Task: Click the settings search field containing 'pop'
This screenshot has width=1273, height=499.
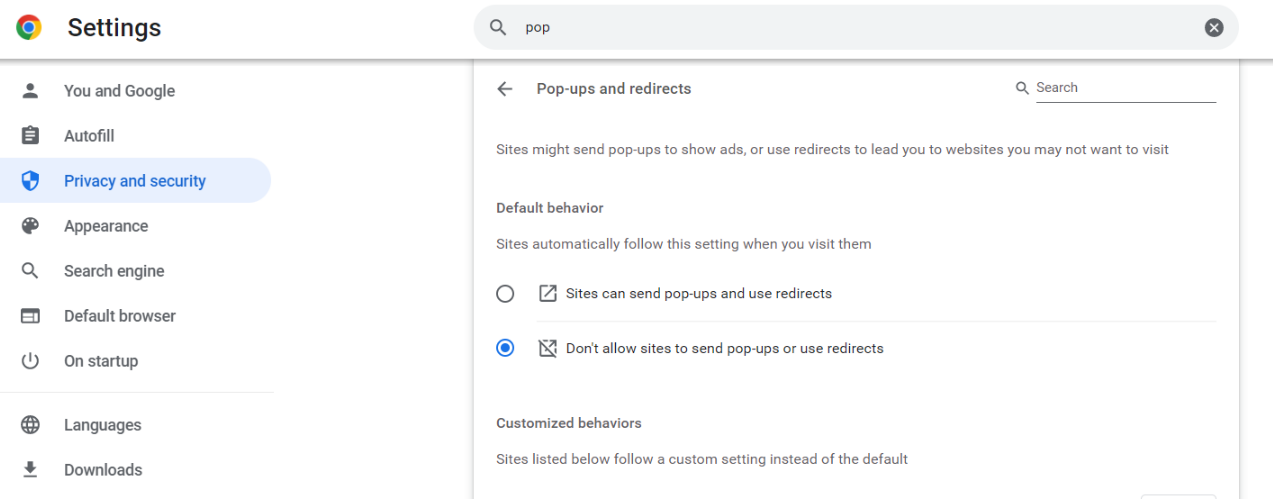Action: click(856, 28)
